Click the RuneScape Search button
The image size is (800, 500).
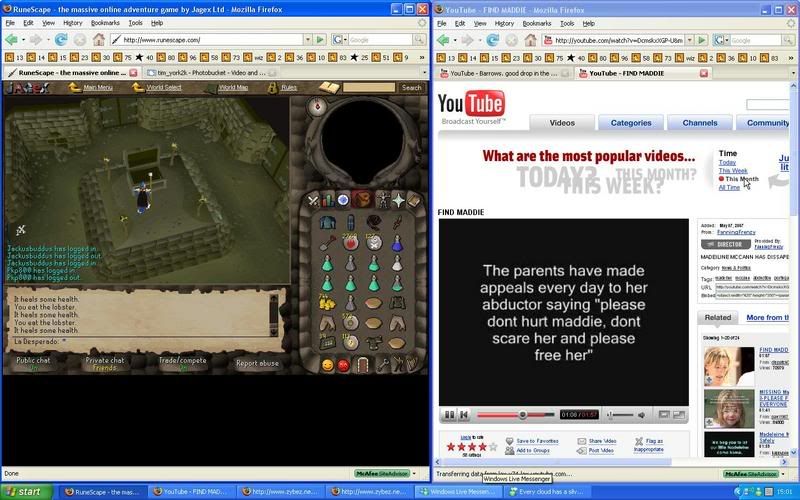point(411,88)
